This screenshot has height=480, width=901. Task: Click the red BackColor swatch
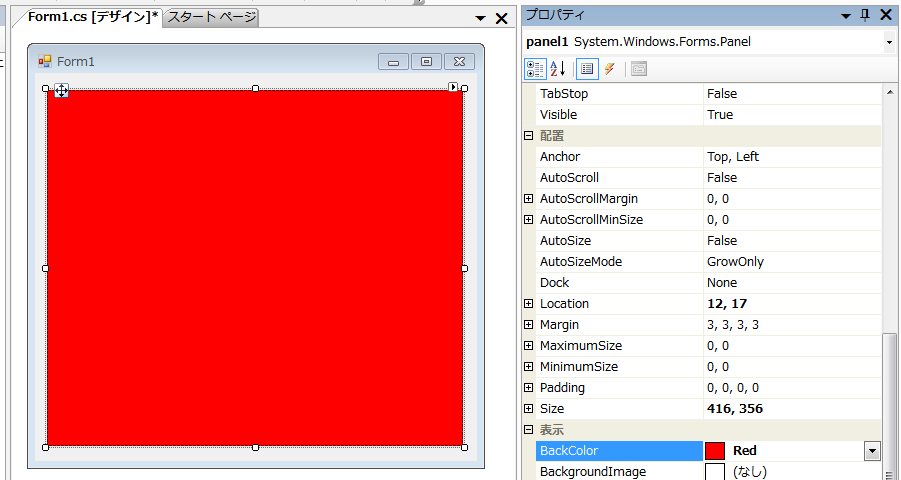(715, 451)
